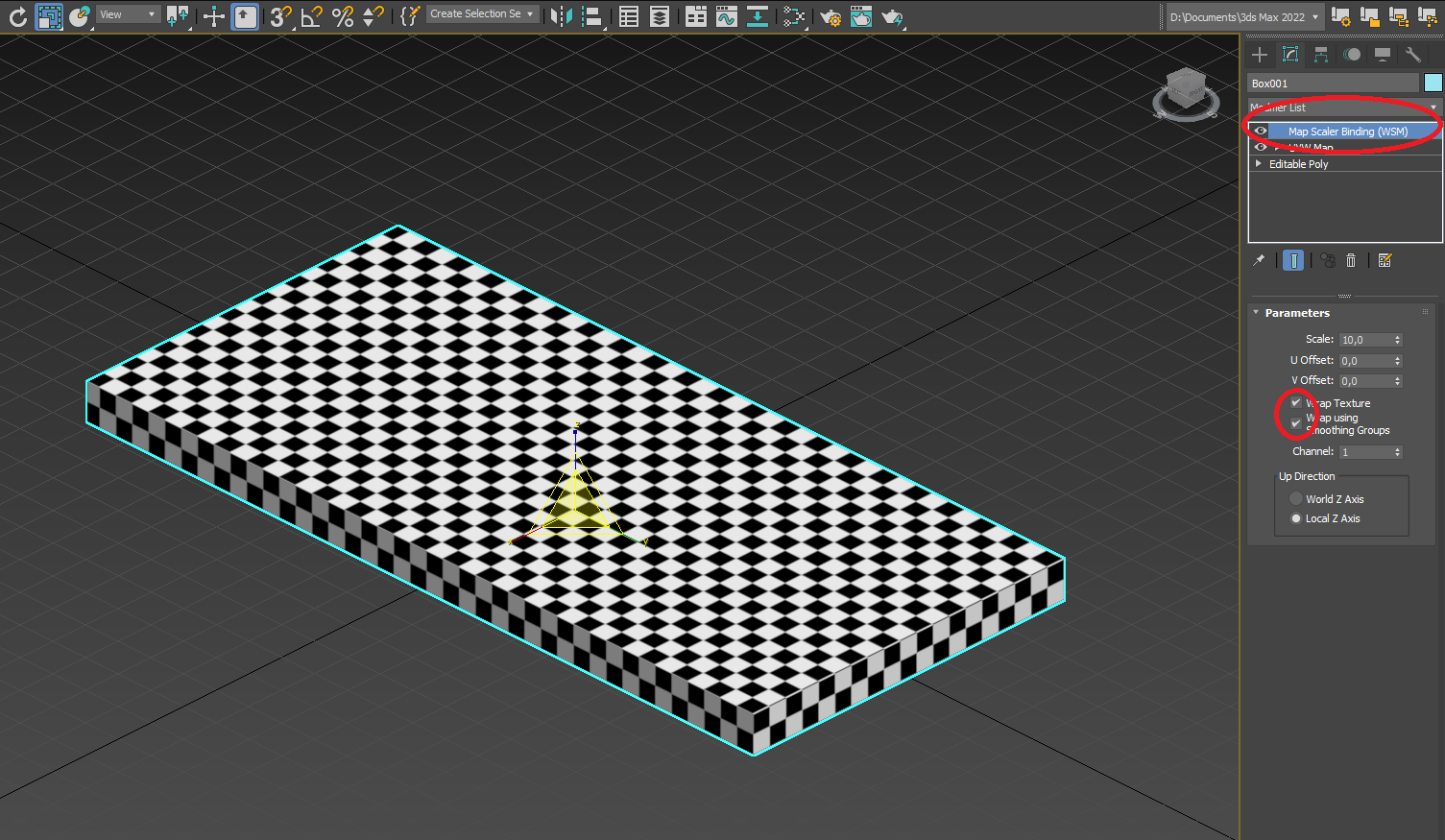Select Local Z Axis radio button
1445x840 pixels.
1296,518
